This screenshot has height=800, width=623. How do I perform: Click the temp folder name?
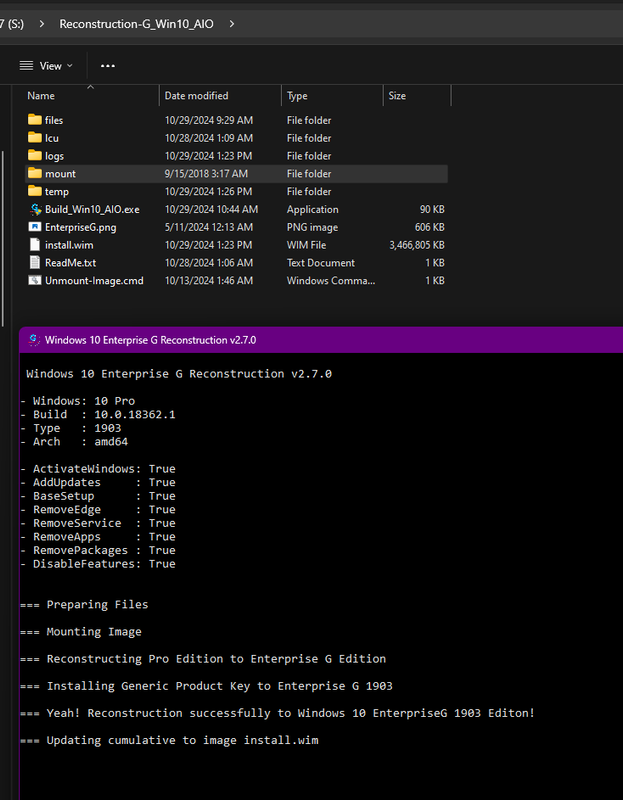(x=57, y=192)
